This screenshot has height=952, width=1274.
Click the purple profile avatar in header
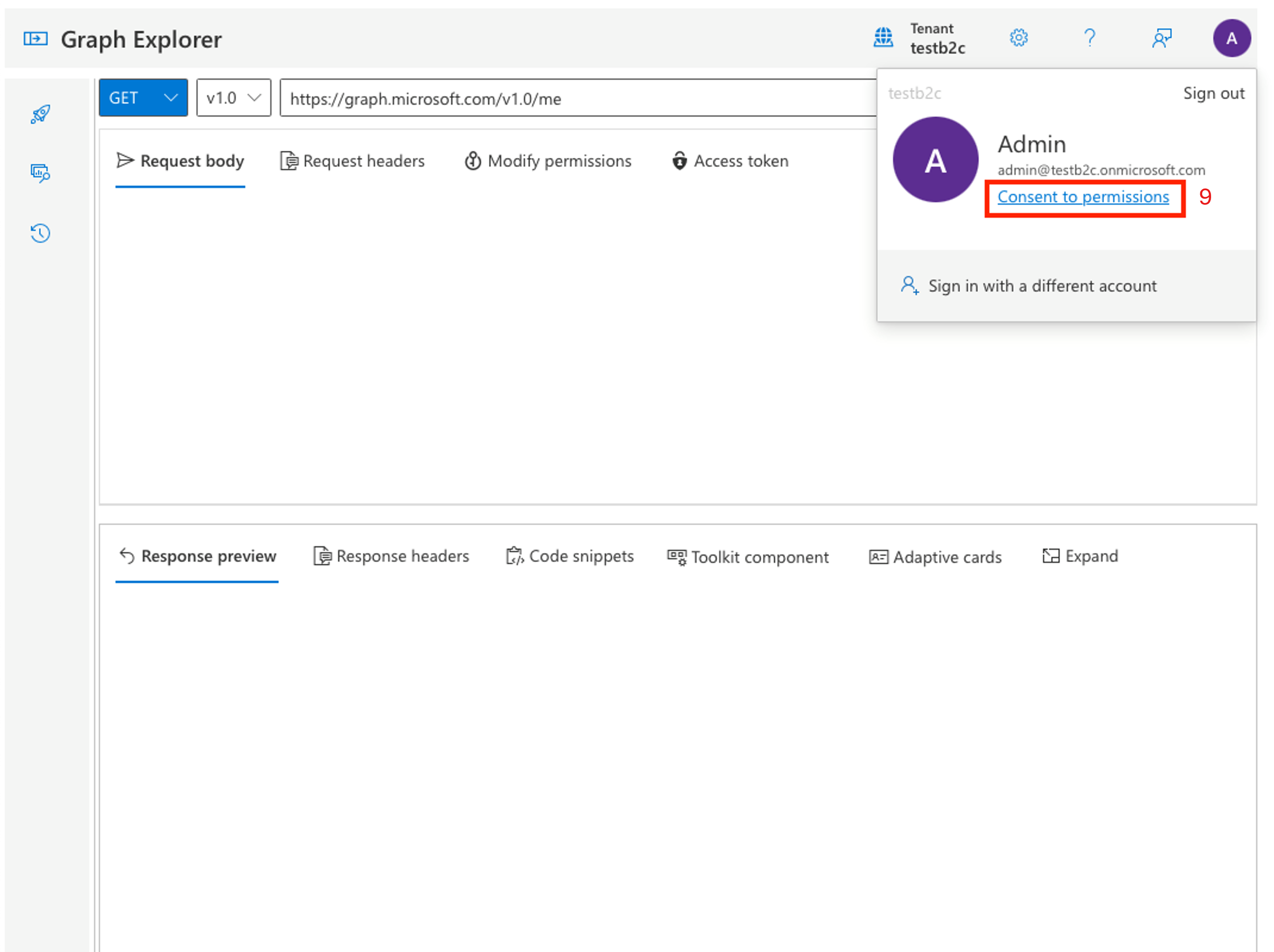pyautogui.click(x=1232, y=39)
